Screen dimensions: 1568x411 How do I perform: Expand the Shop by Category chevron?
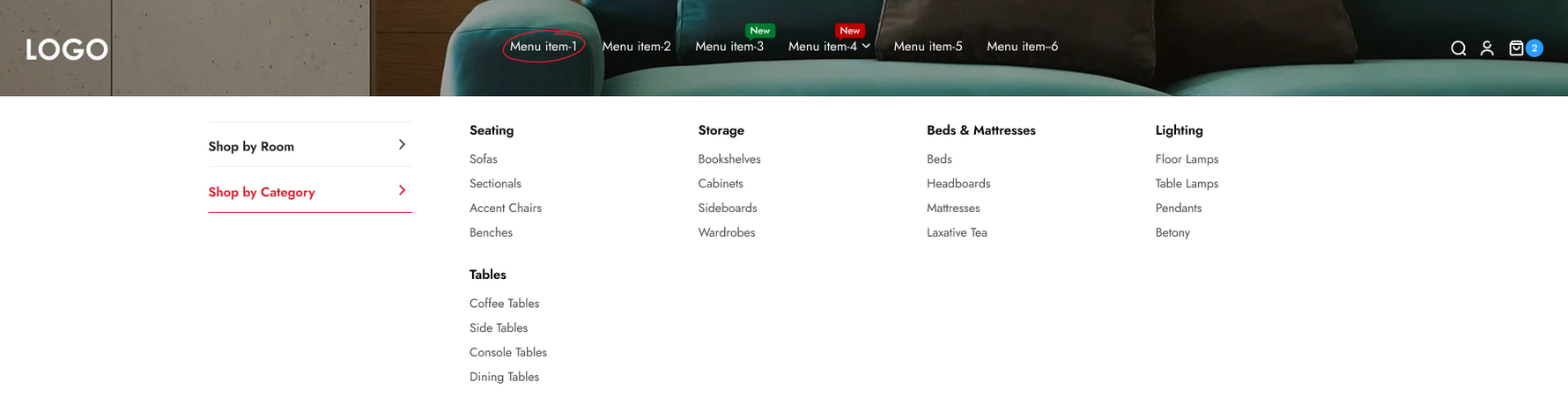tap(402, 191)
